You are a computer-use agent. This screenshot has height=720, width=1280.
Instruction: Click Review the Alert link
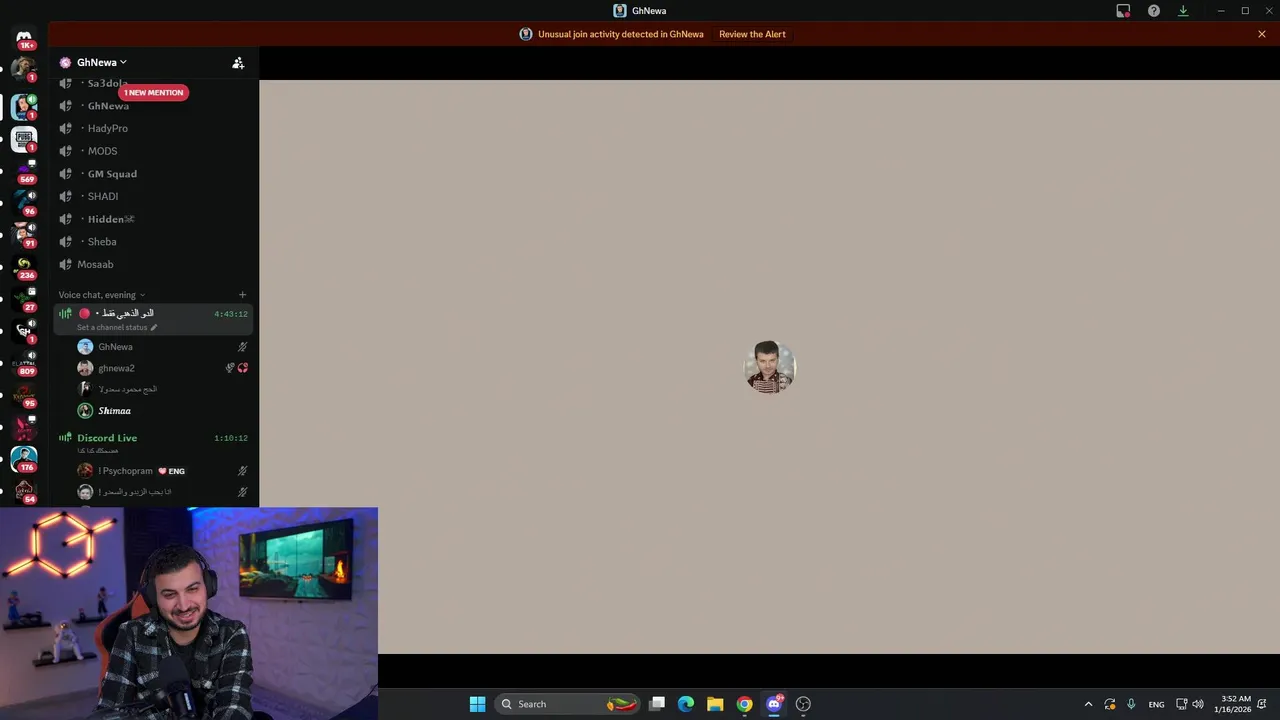(752, 34)
